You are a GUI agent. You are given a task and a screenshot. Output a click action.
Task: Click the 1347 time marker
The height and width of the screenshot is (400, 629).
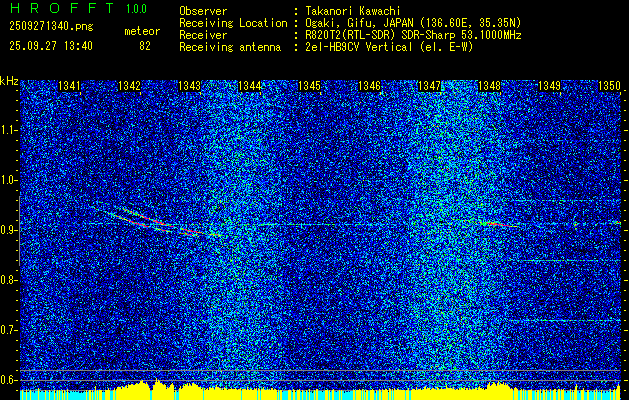coord(429,85)
